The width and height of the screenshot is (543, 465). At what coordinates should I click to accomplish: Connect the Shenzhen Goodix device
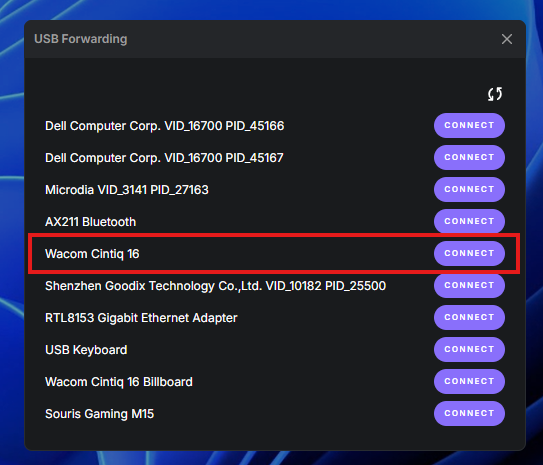point(469,285)
